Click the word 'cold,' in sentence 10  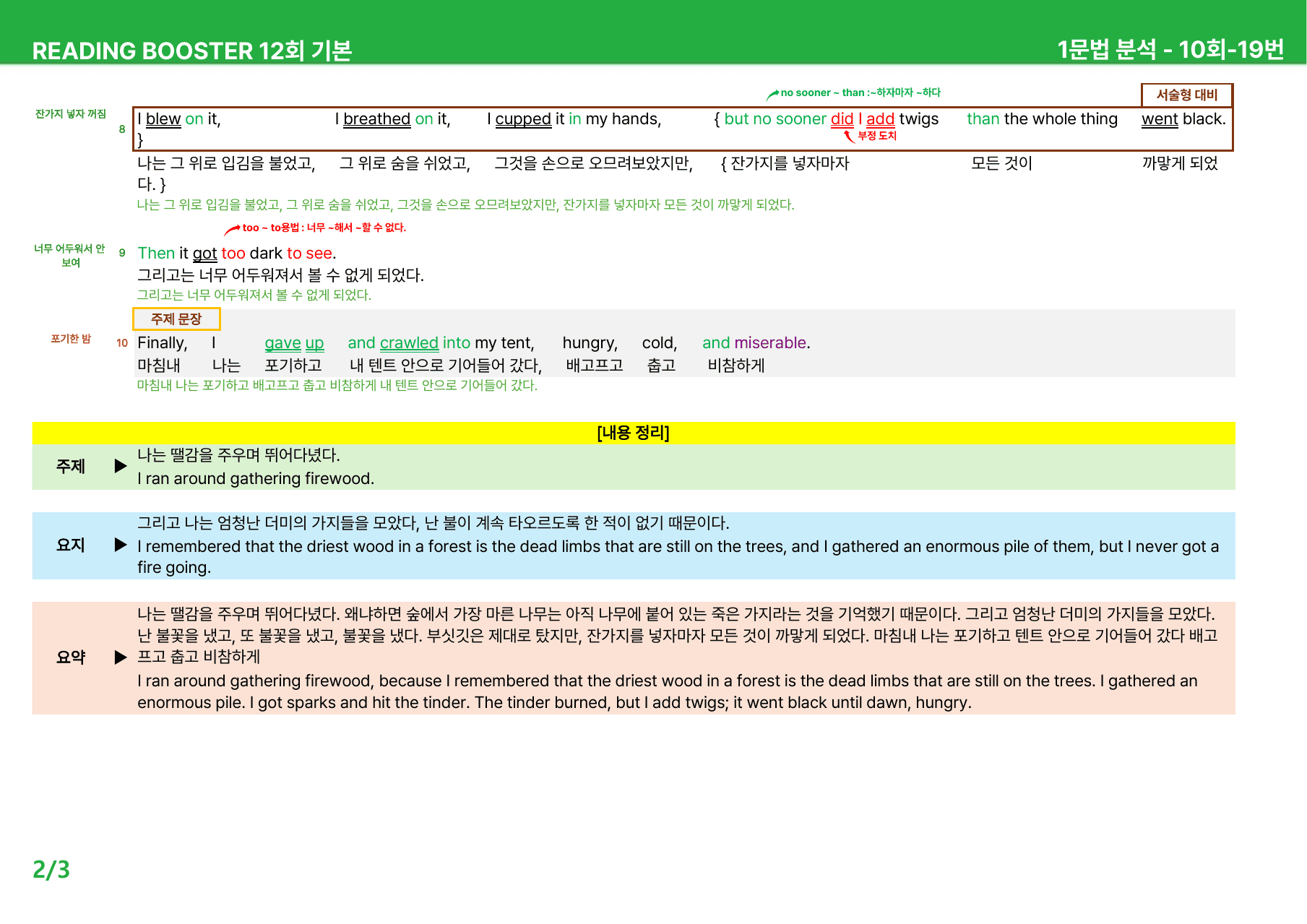660,343
